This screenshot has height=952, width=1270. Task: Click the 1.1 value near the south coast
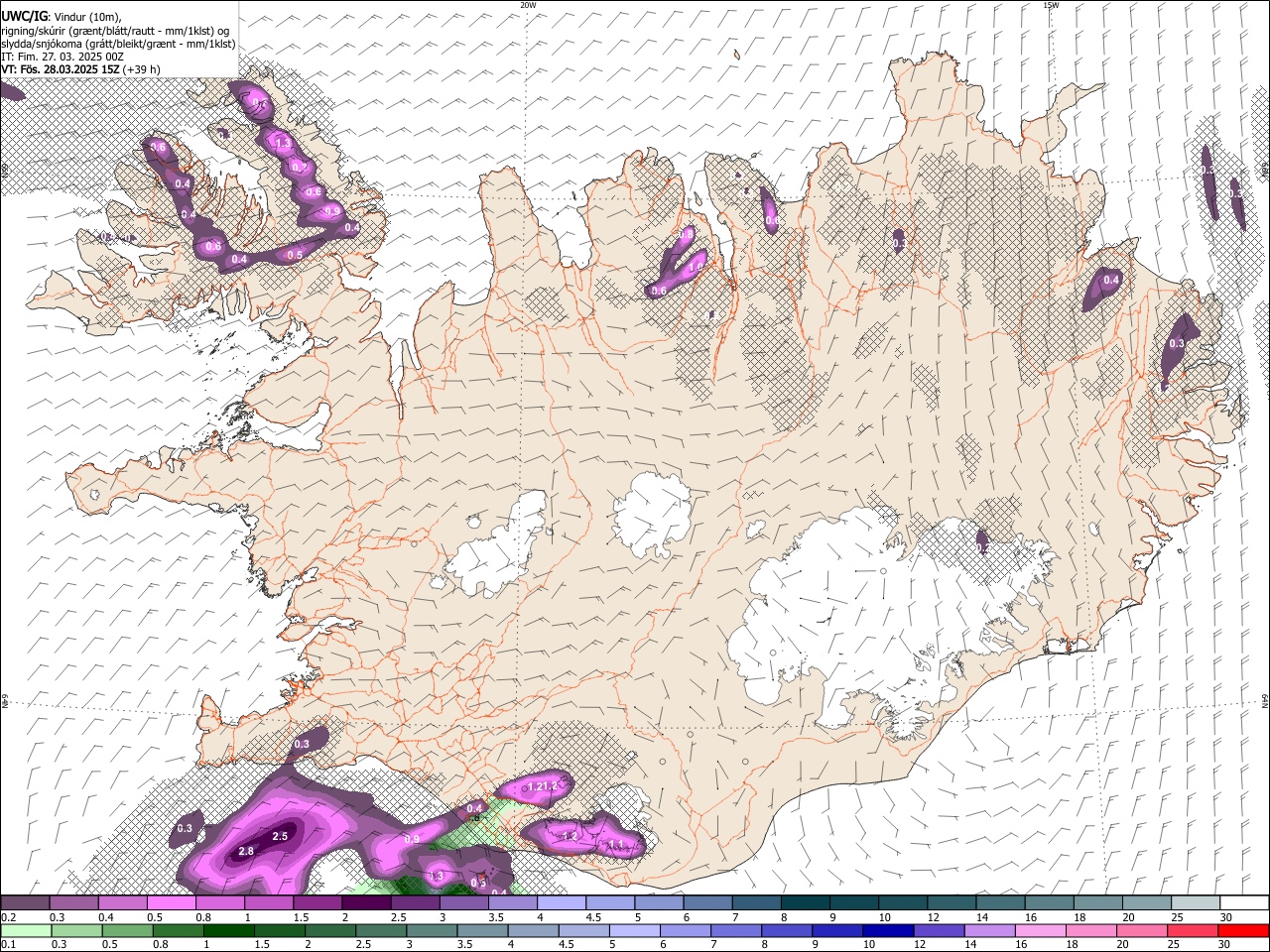pos(615,844)
